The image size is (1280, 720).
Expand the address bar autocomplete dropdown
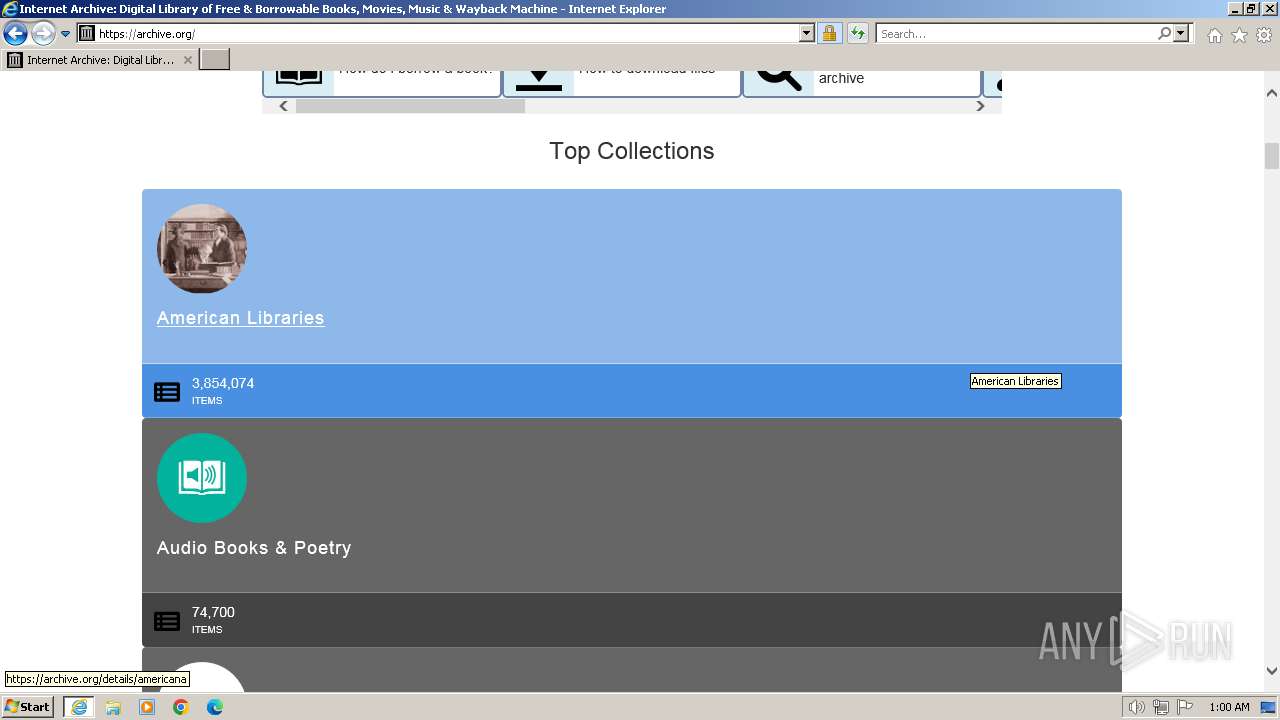coord(807,33)
